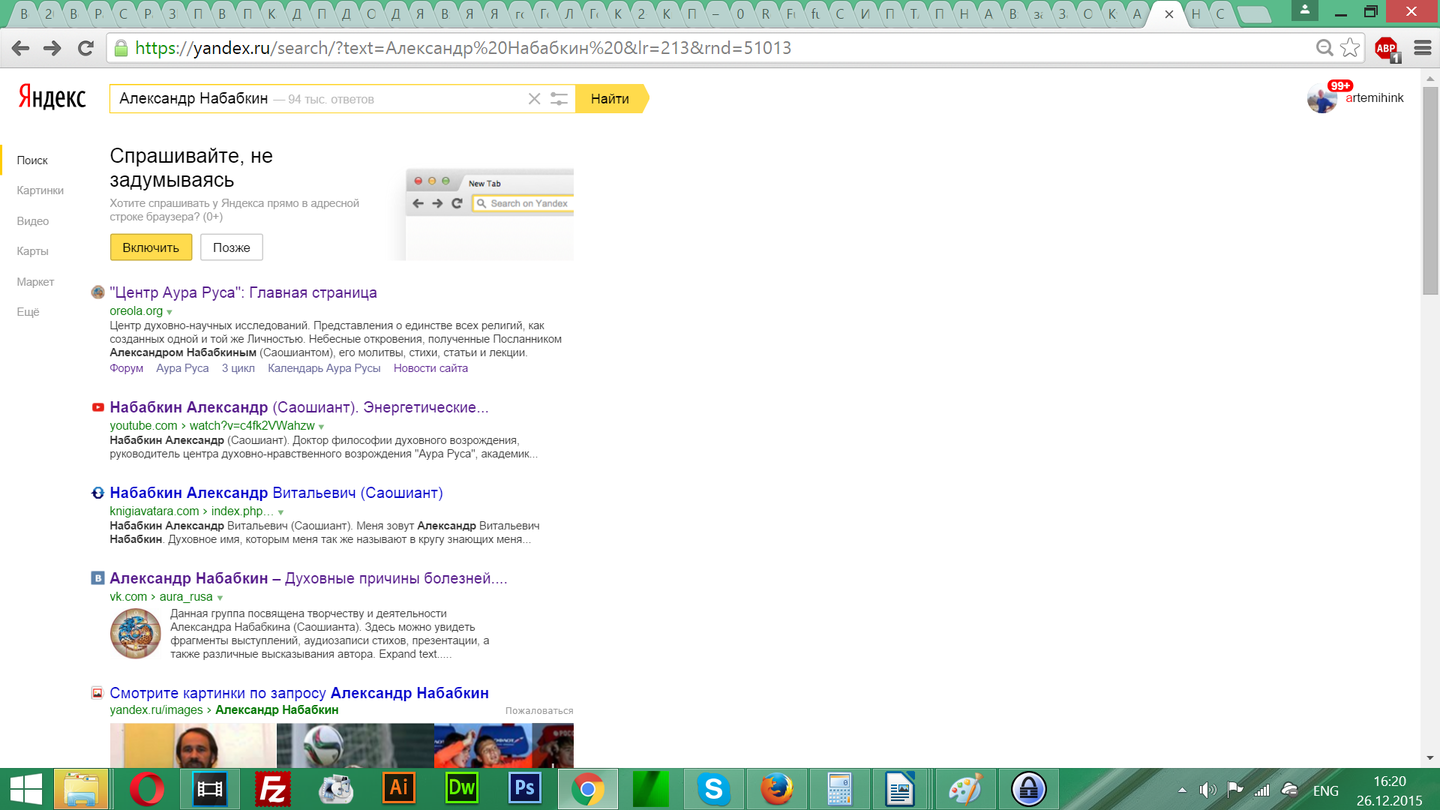Expand the vk.com aura_rusa dropdown arrow
Image resolution: width=1440 pixels, height=810 pixels.
click(220, 598)
